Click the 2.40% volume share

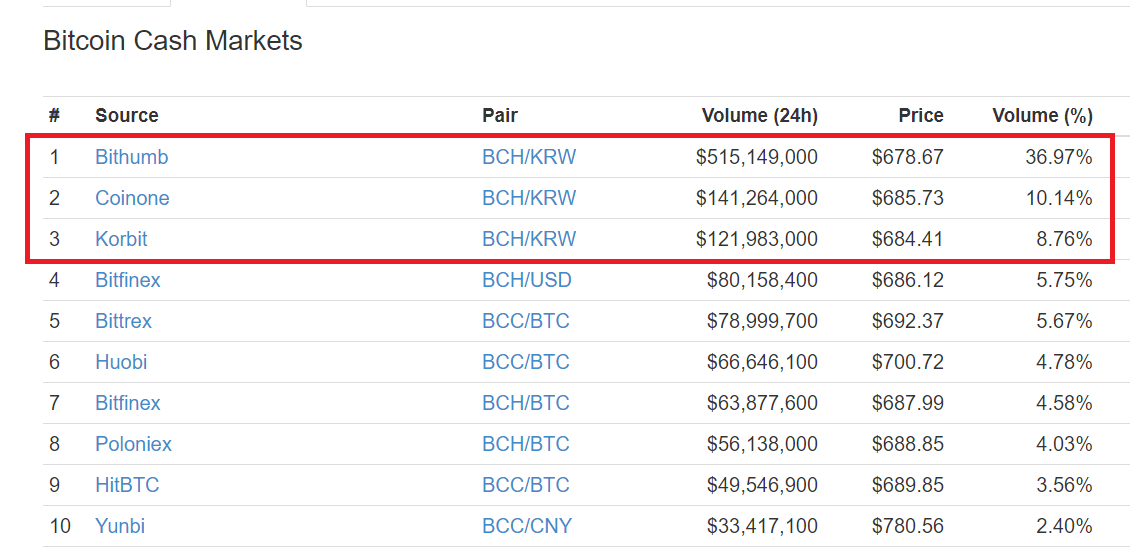pos(1064,526)
